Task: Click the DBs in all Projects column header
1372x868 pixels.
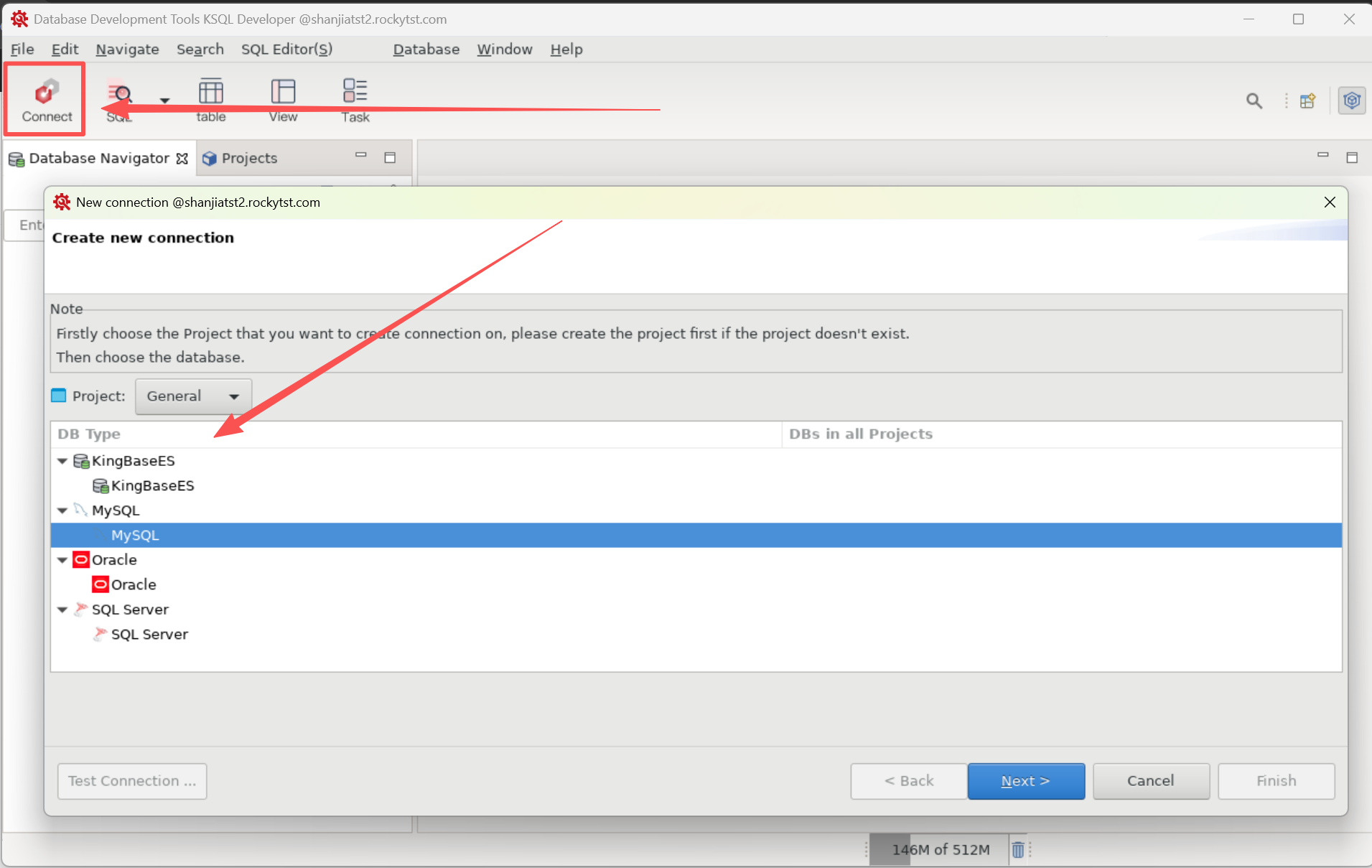Action: click(x=1061, y=434)
